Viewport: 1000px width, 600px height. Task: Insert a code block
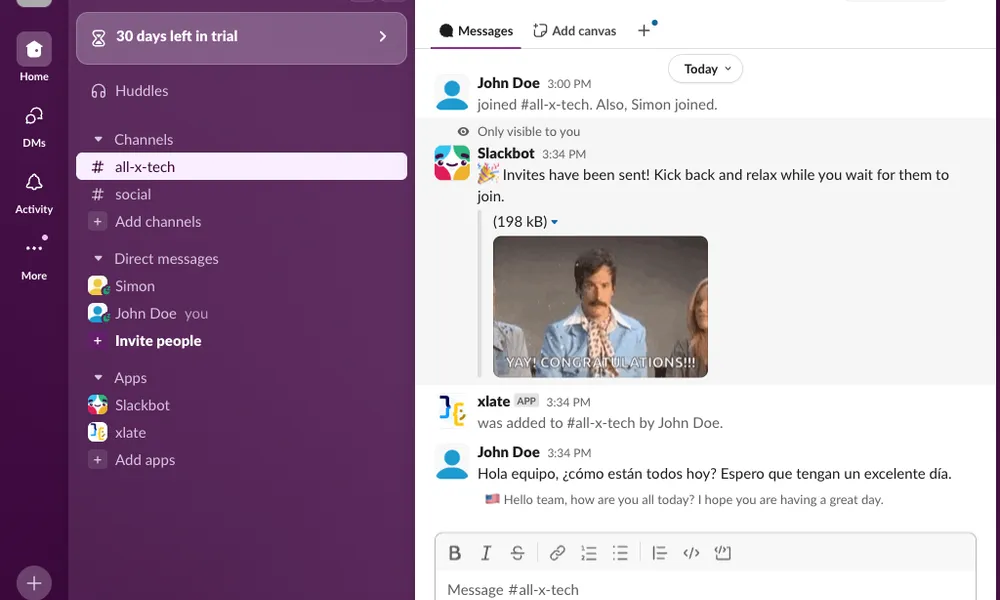722,553
